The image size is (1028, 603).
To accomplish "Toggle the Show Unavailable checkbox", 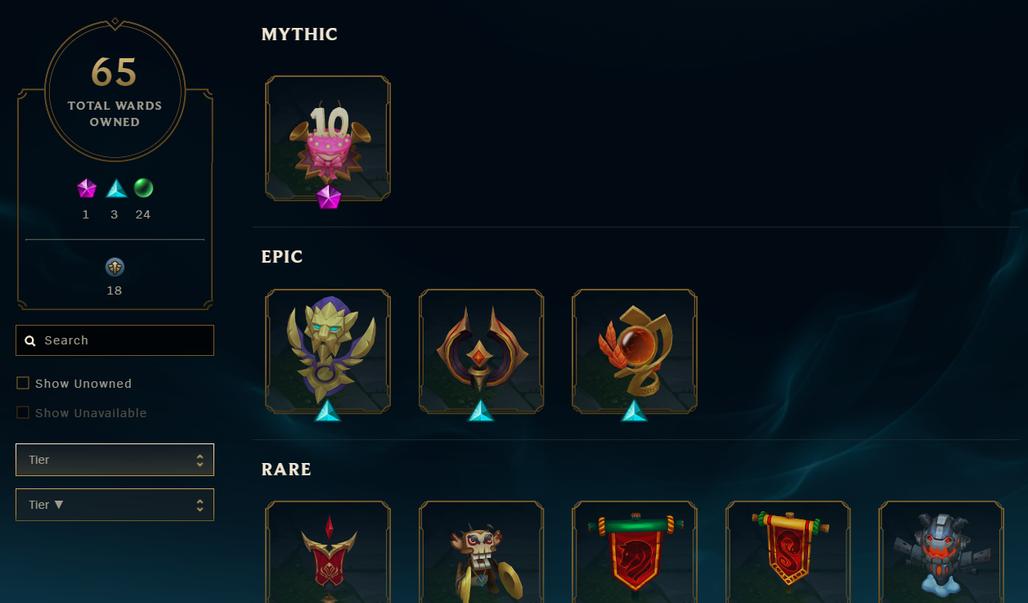I will (x=23, y=412).
